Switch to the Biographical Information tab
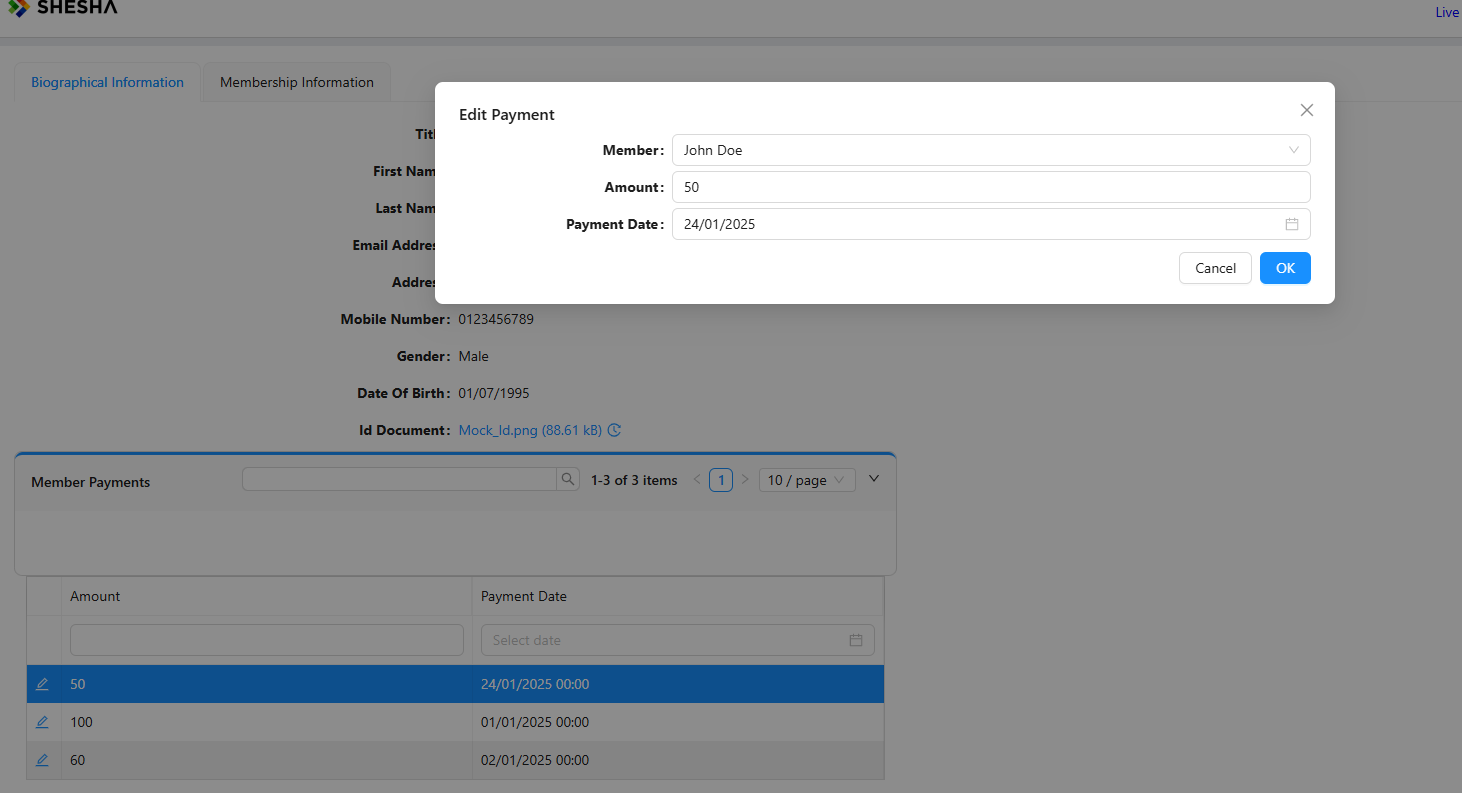This screenshot has height=793, width=1462. pyautogui.click(x=107, y=82)
